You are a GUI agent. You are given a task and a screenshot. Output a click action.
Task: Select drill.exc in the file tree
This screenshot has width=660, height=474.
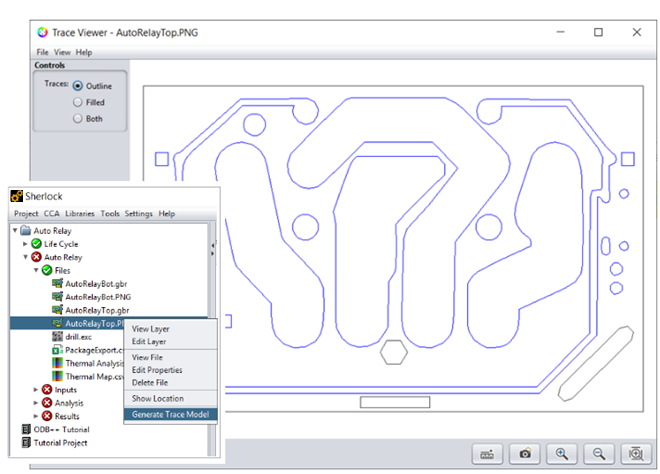tap(78, 337)
